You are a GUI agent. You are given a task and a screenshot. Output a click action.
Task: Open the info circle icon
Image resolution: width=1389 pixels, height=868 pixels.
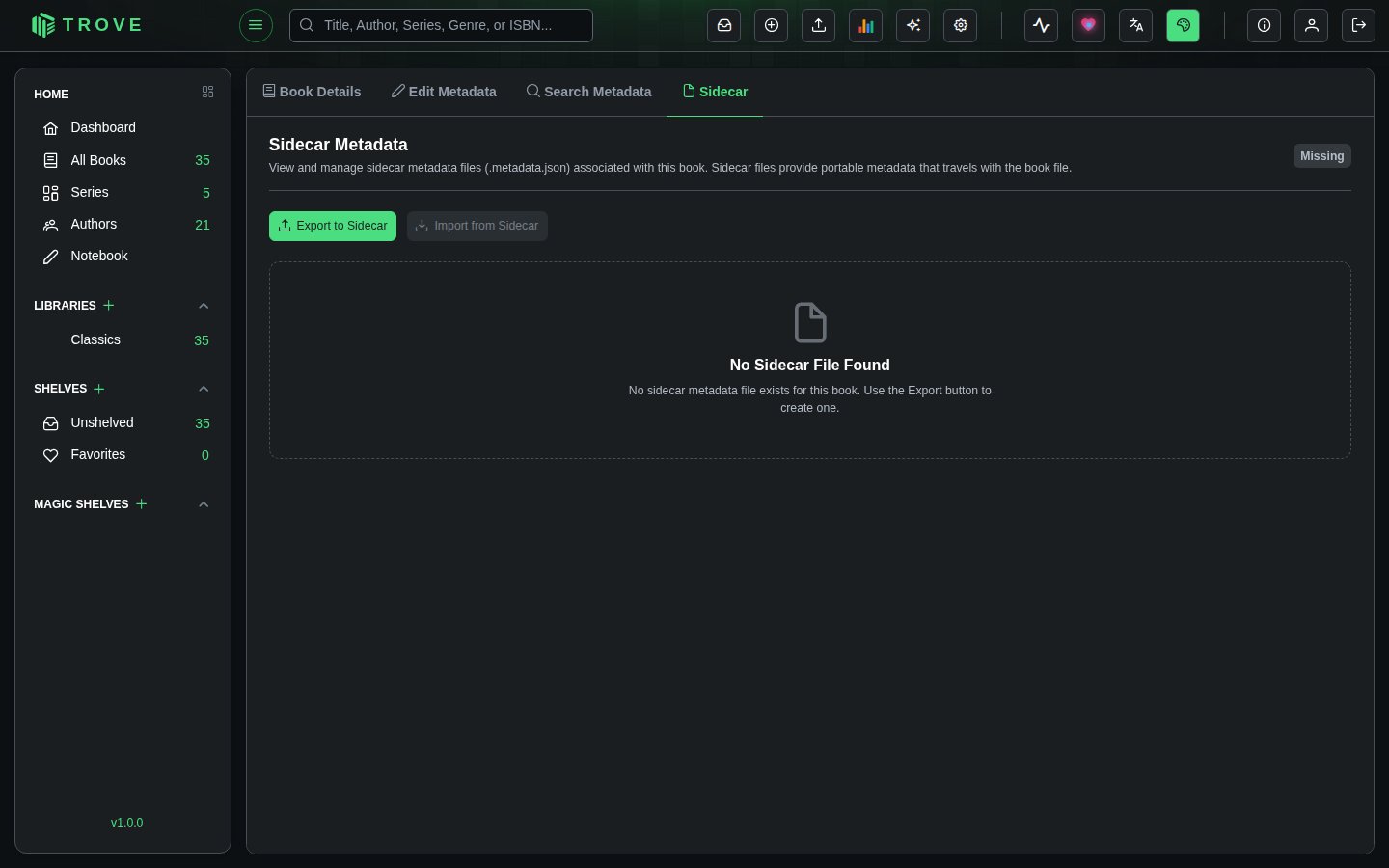1265,25
